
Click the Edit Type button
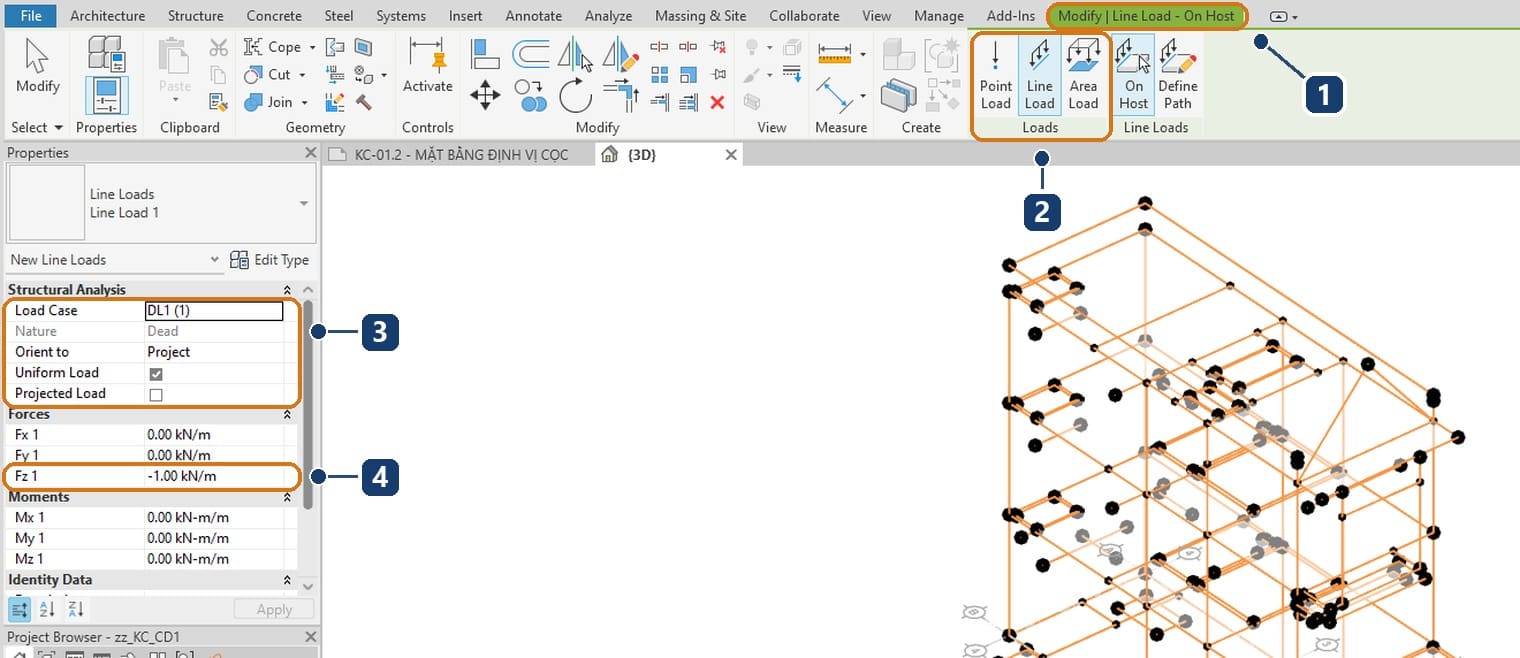click(x=270, y=260)
